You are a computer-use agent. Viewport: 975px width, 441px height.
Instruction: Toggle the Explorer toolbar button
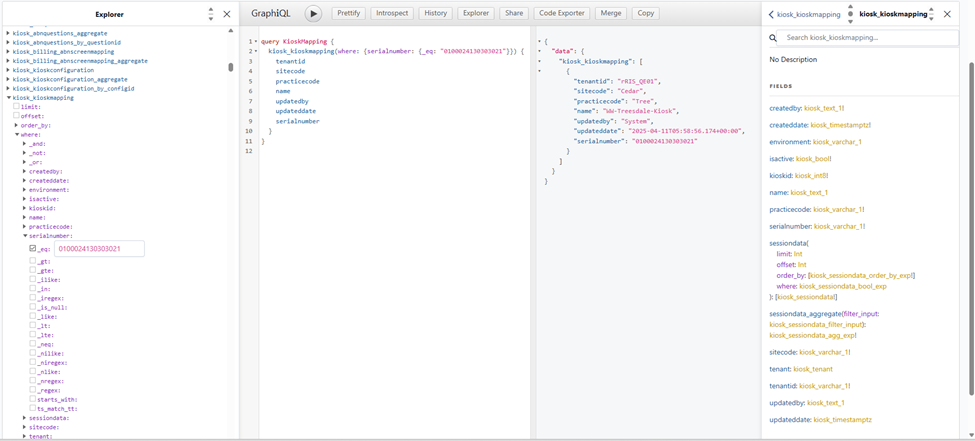click(475, 13)
